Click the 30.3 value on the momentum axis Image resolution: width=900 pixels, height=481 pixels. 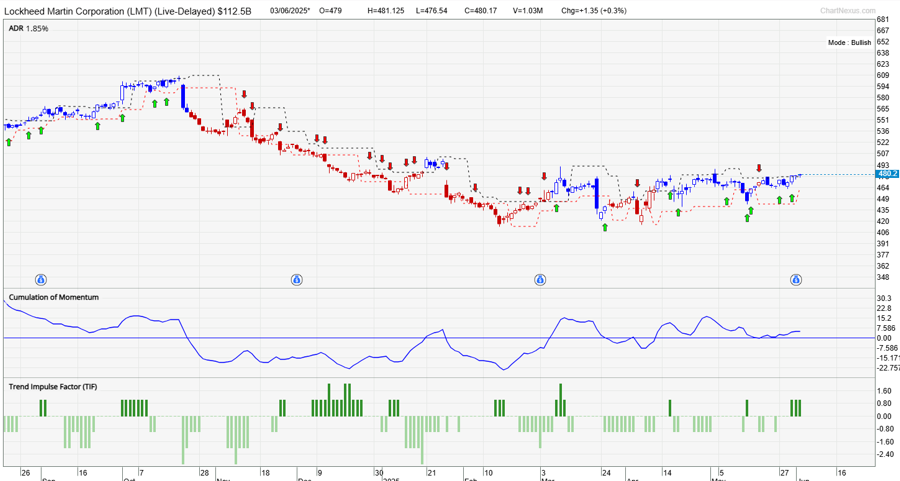coord(884,298)
